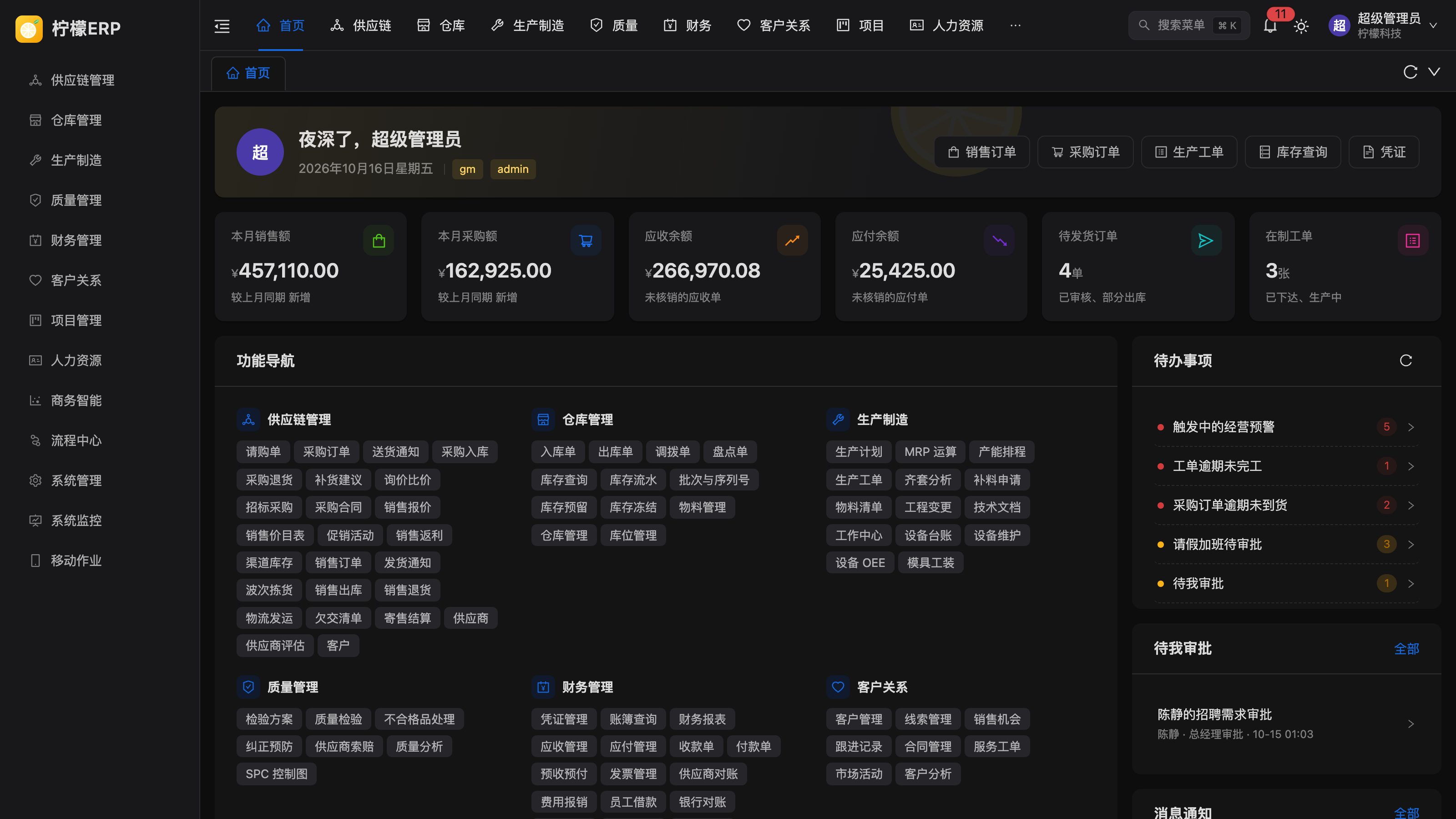Refresh the page tab with reload icon
The height and width of the screenshot is (819, 1456).
[x=1410, y=72]
